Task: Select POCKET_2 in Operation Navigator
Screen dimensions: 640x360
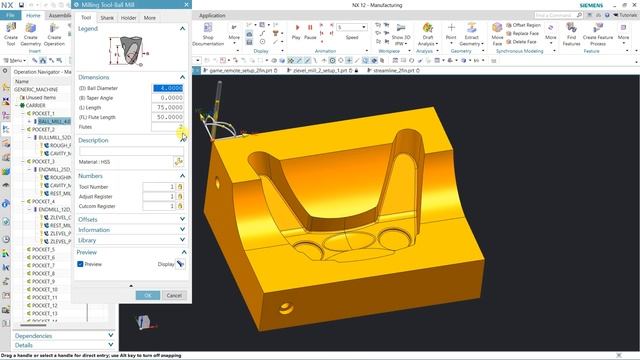Action: [x=43, y=129]
